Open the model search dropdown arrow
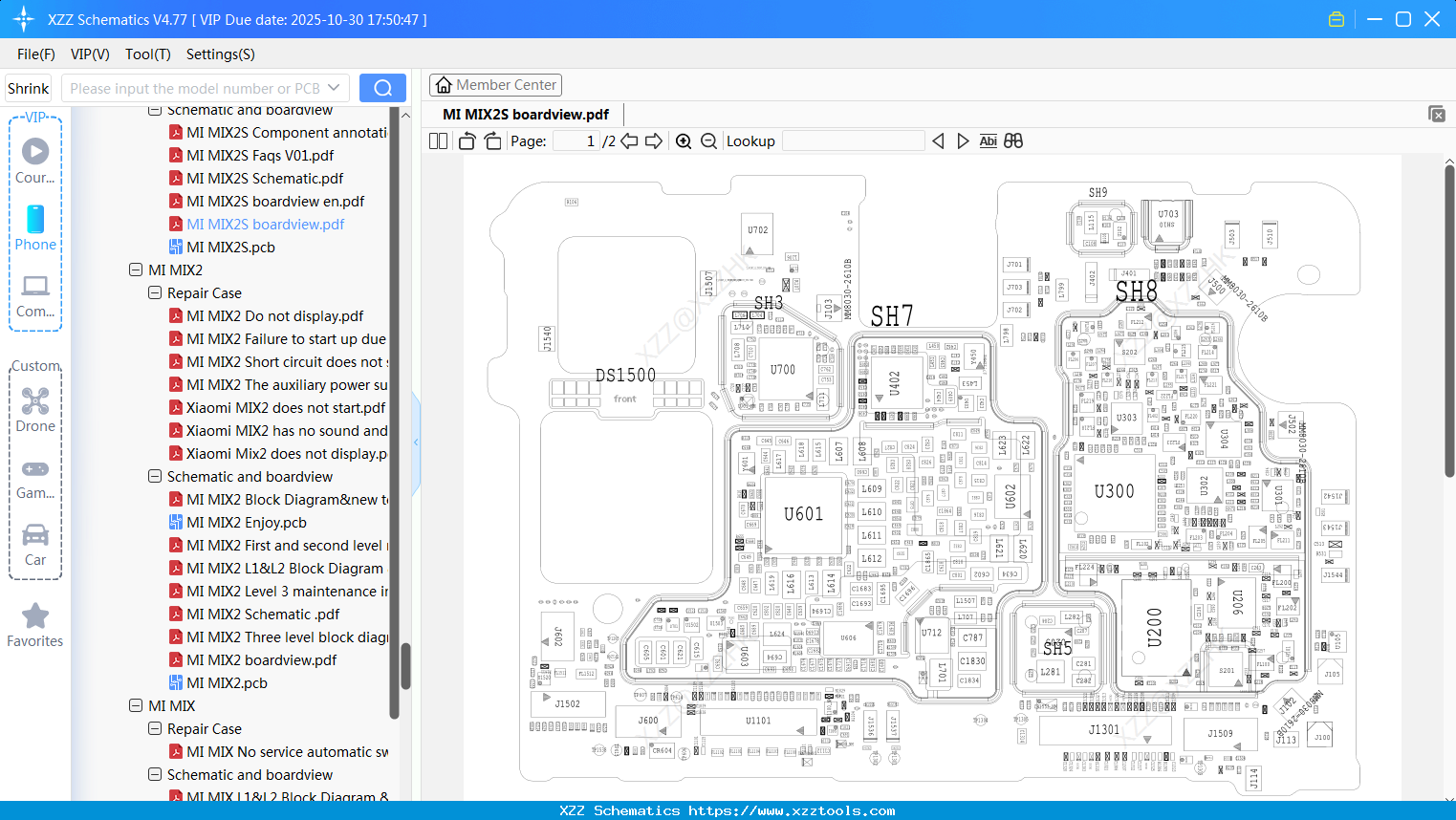Viewport: 1456px width, 820px height. [x=334, y=87]
